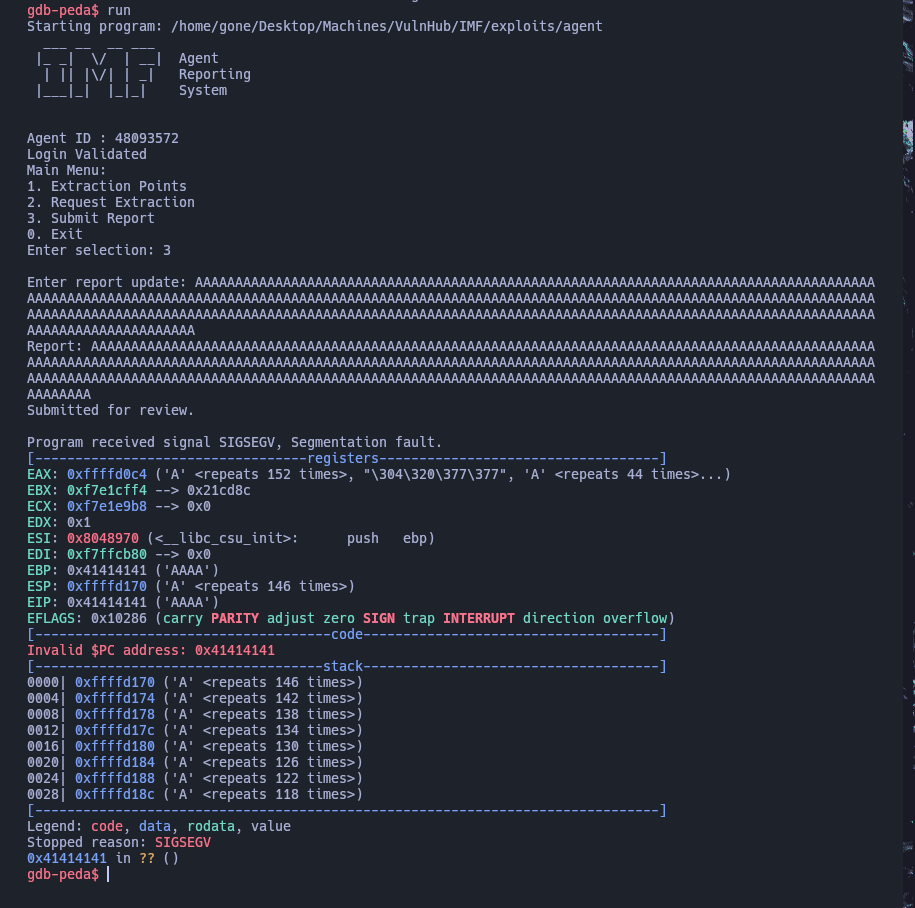
Task: Click the 'Stopped reason: SIGSEGV' line
Action: coord(119,842)
